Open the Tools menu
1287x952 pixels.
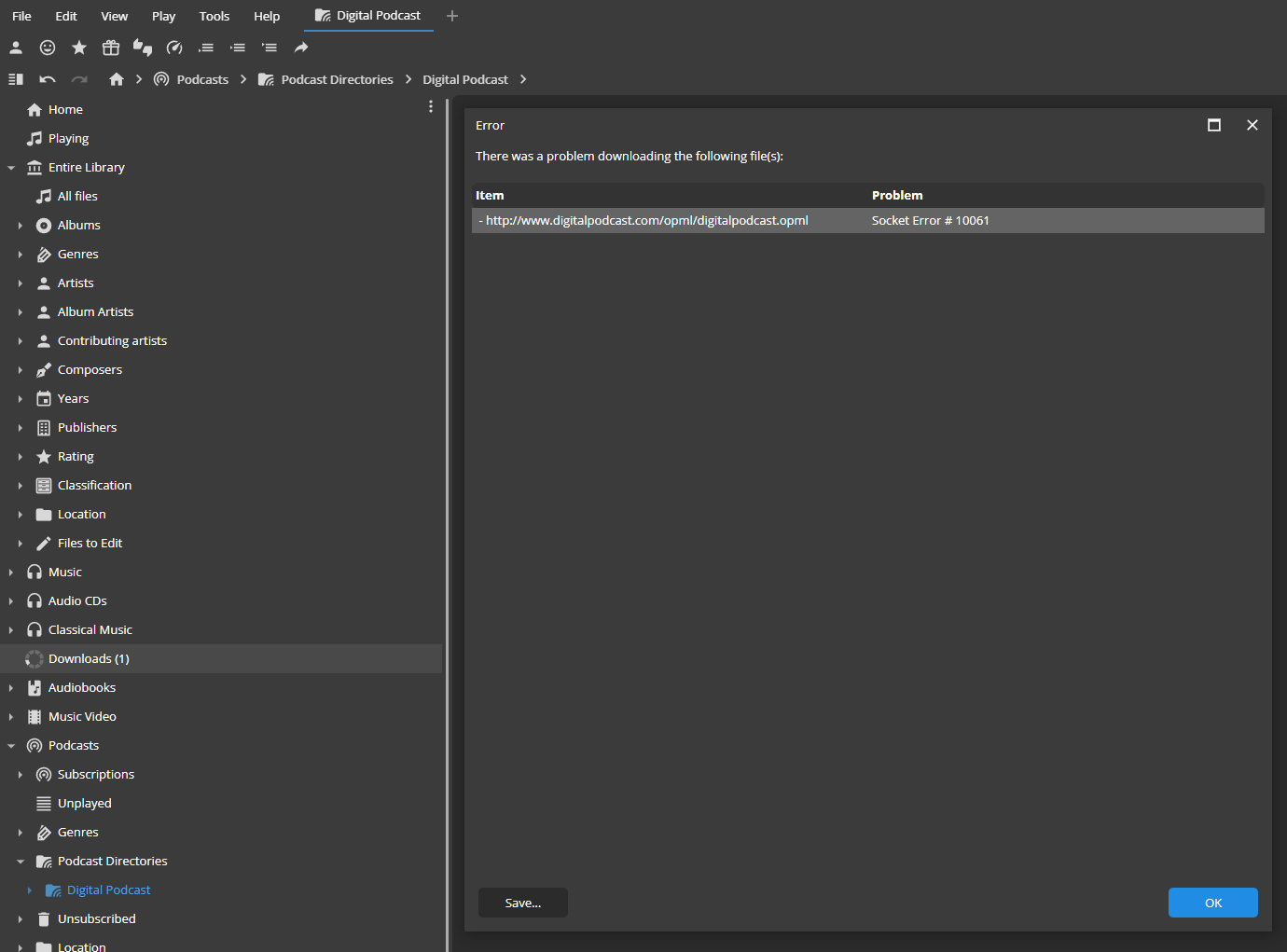pyautogui.click(x=214, y=16)
